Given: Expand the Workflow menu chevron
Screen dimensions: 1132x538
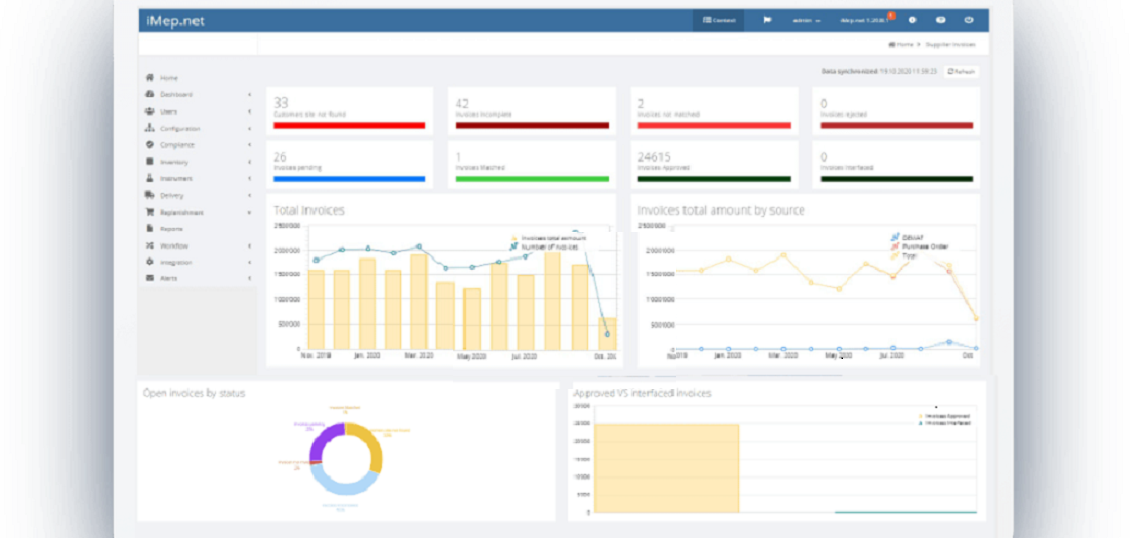Looking at the screenshot, I should [x=249, y=246].
